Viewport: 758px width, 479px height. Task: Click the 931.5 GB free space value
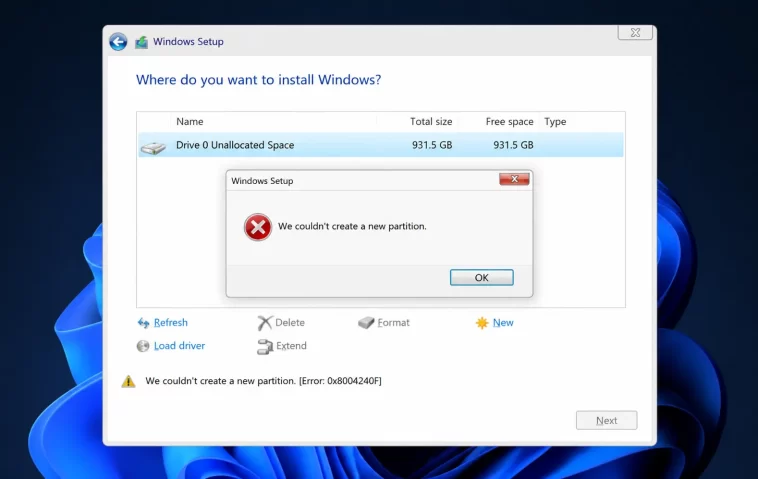coord(513,145)
